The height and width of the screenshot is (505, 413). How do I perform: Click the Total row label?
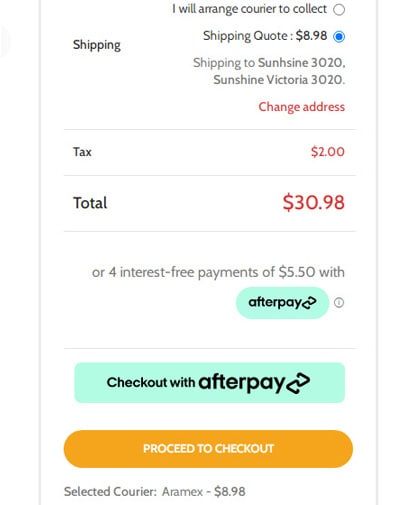(x=90, y=203)
